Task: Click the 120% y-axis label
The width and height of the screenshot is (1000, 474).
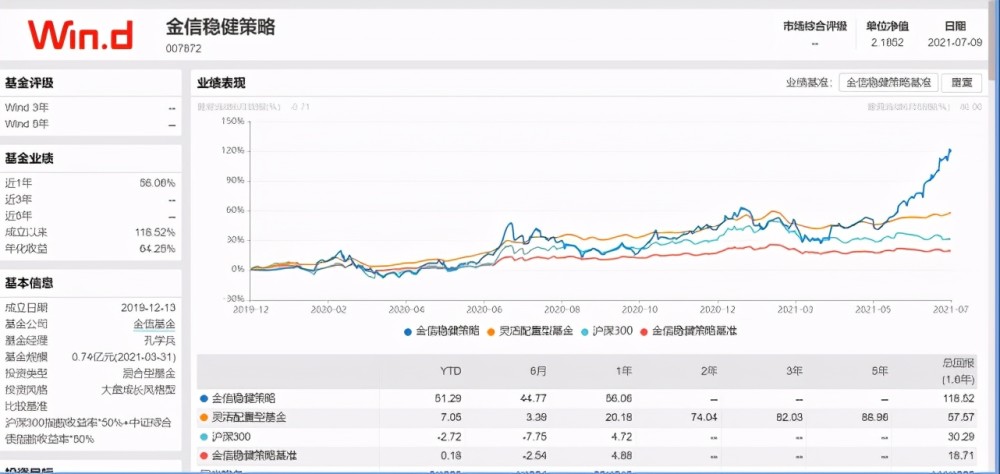Action: pos(233,151)
